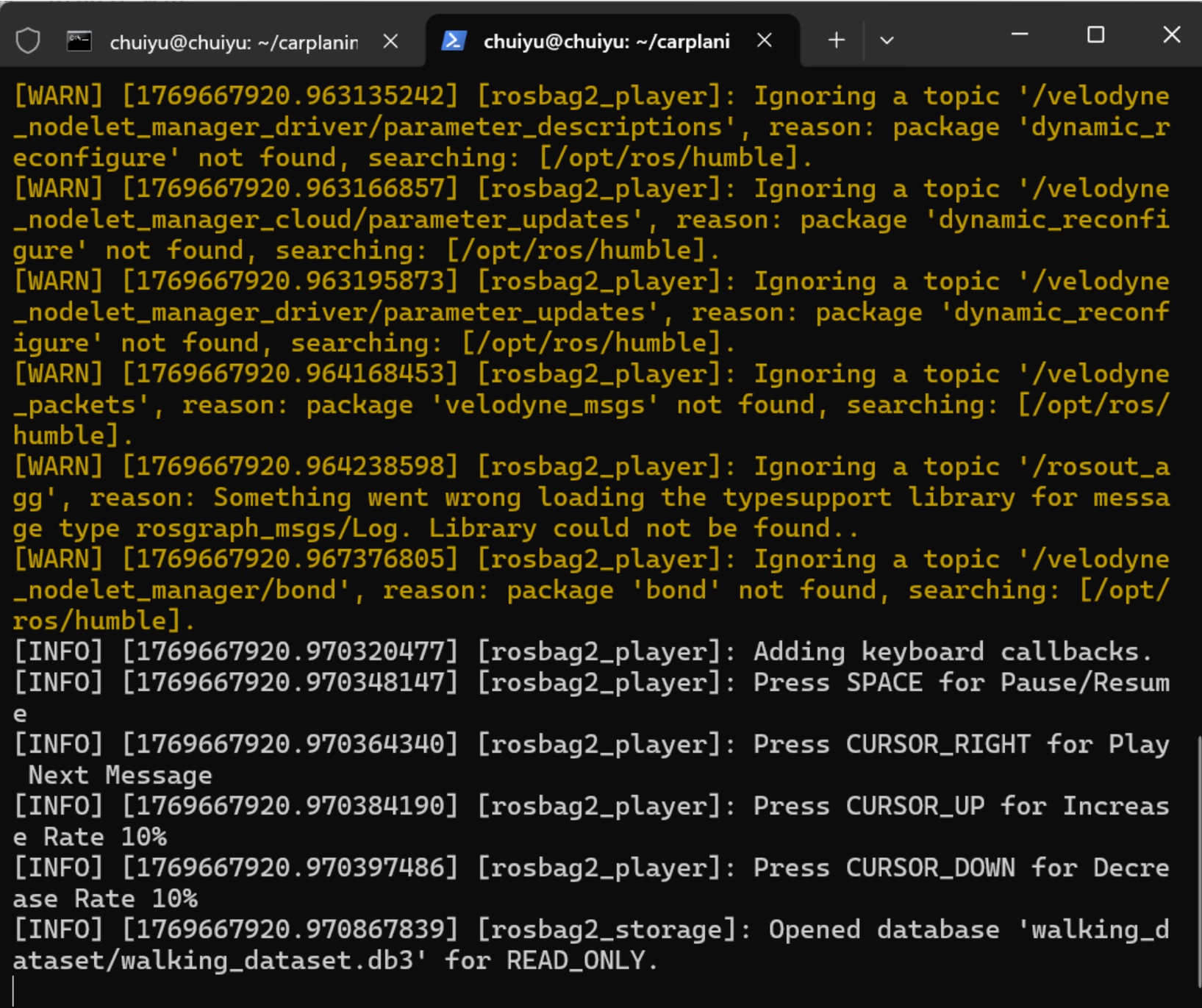Image resolution: width=1202 pixels, height=1008 pixels.
Task: Close the active PowerShell tab
Action: point(765,40)
